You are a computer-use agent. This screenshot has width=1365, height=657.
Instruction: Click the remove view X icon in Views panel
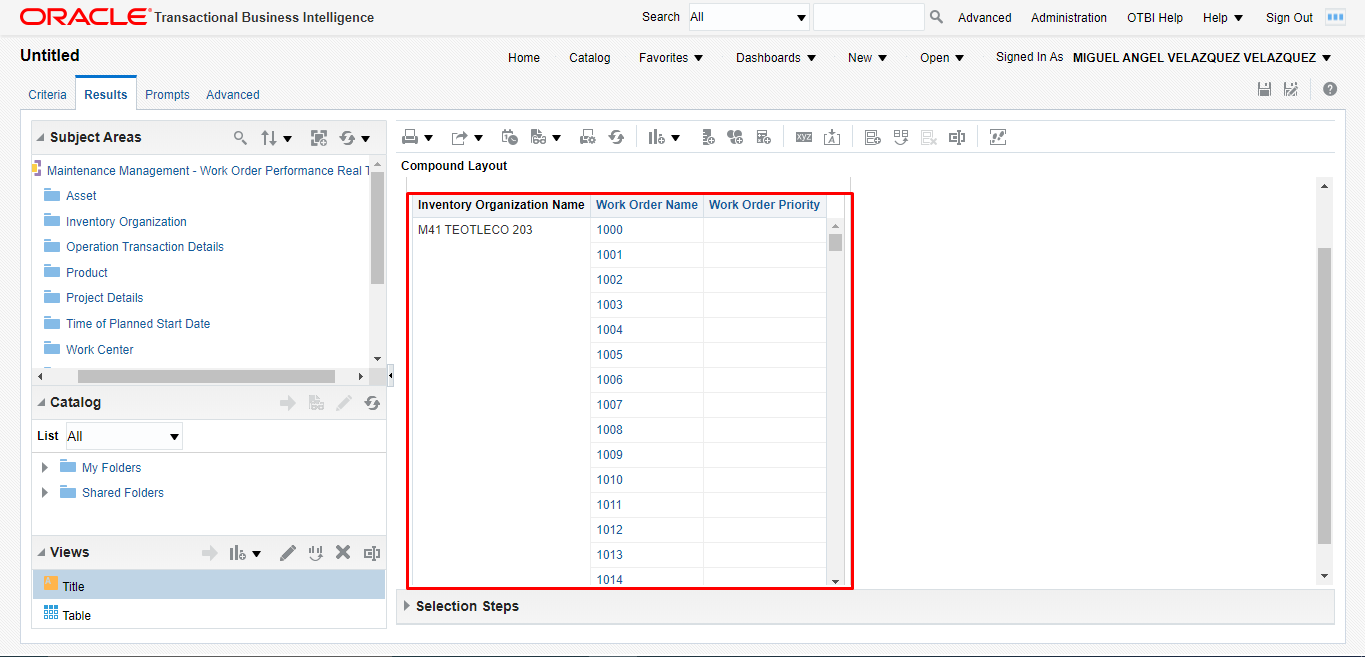[x=343, y=553]
